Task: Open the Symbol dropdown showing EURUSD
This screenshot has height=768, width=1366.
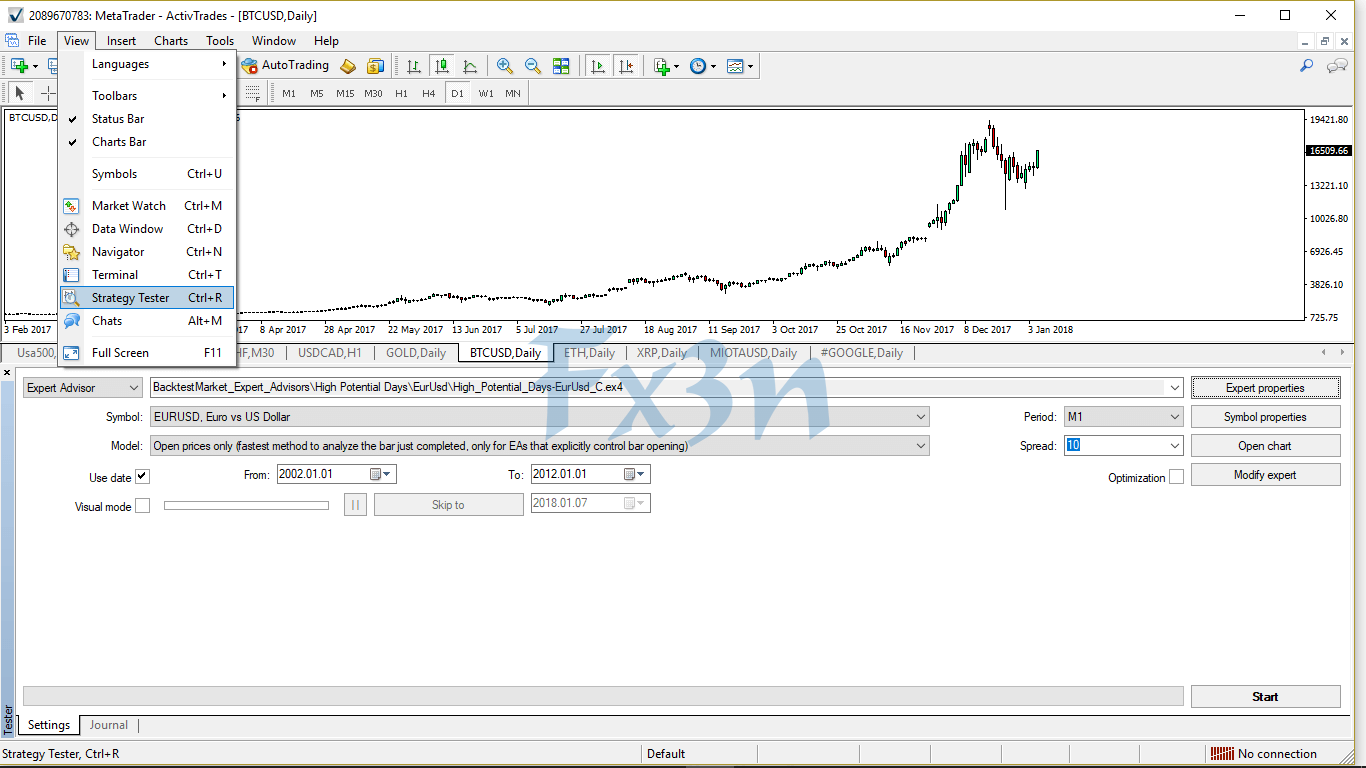Action: pyautogui.click(x=923, y=416)
